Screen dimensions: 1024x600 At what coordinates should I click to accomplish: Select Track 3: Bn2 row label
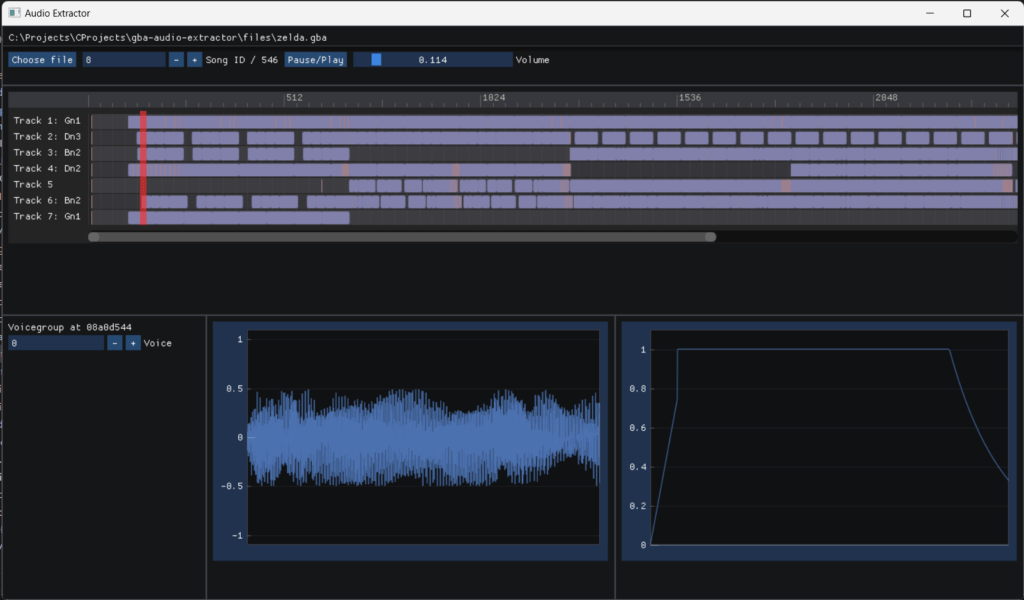pos(47,152)
